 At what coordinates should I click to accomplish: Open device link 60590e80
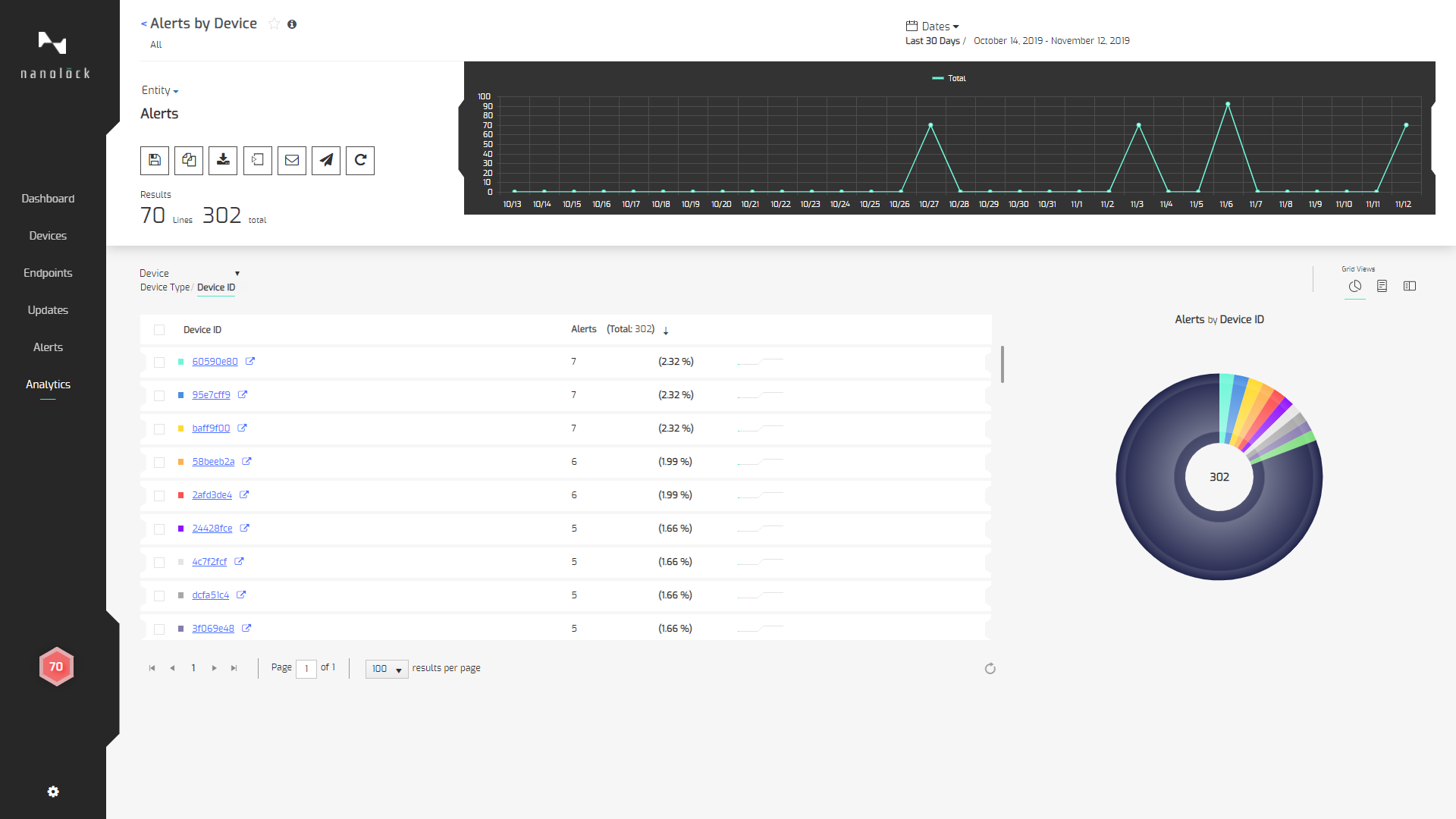click(215, 362)
